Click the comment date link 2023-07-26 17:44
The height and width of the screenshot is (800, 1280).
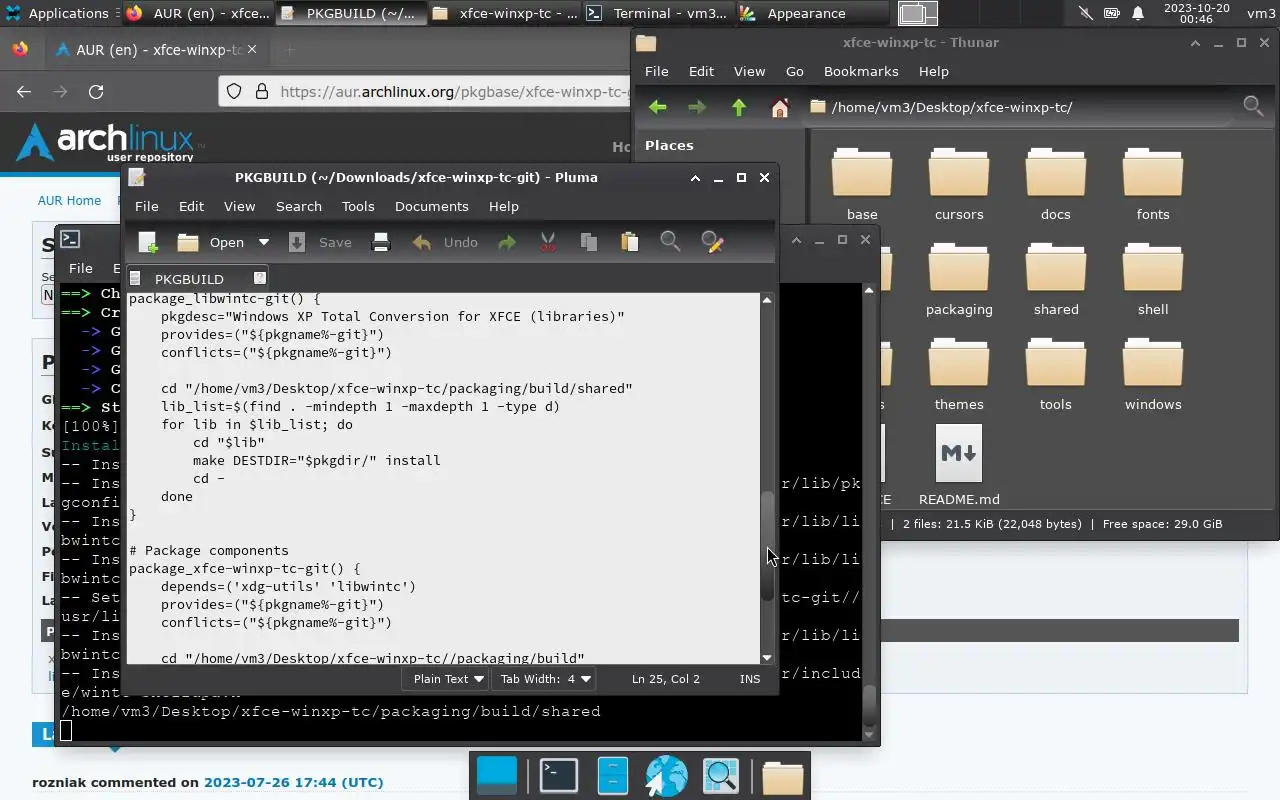[x=293, y=782]
